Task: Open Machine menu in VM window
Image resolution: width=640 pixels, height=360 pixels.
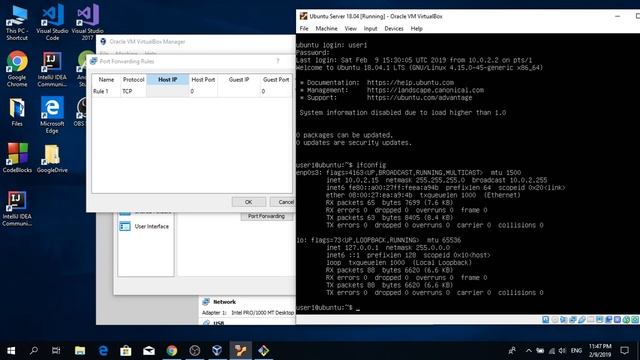Action: [x=327, y=29]
